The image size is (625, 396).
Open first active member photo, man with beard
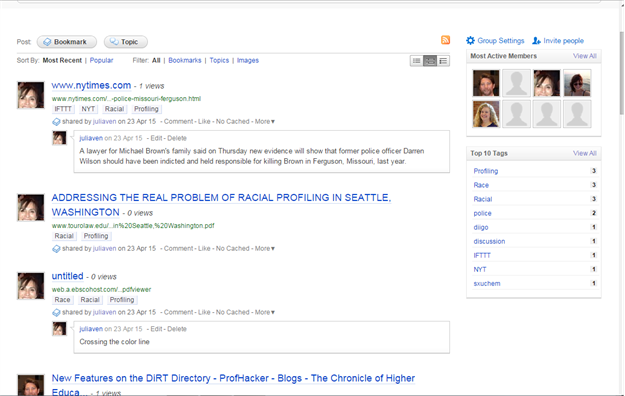486,83
